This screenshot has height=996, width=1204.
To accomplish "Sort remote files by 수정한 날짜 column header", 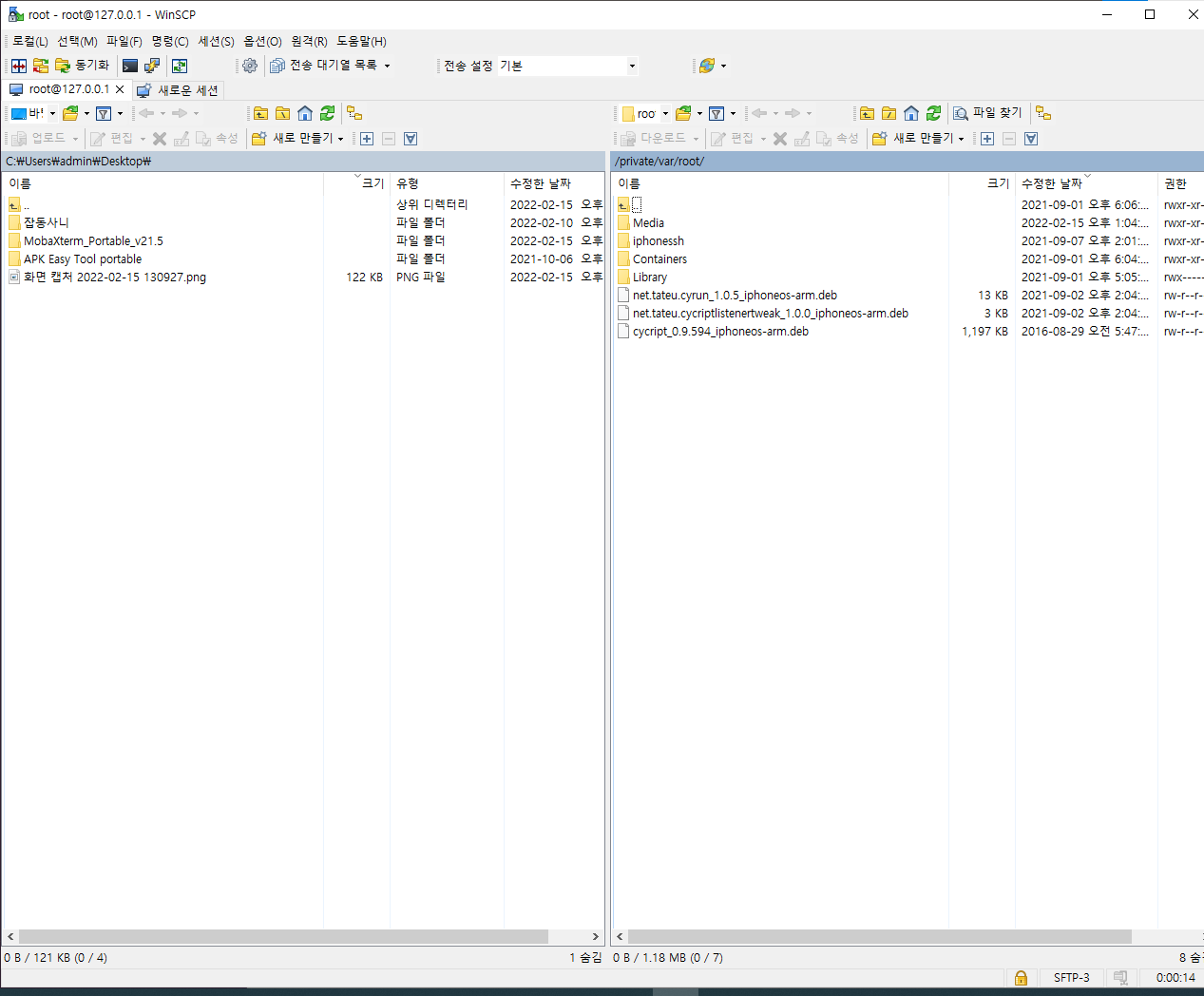I will coord(1086,183).
